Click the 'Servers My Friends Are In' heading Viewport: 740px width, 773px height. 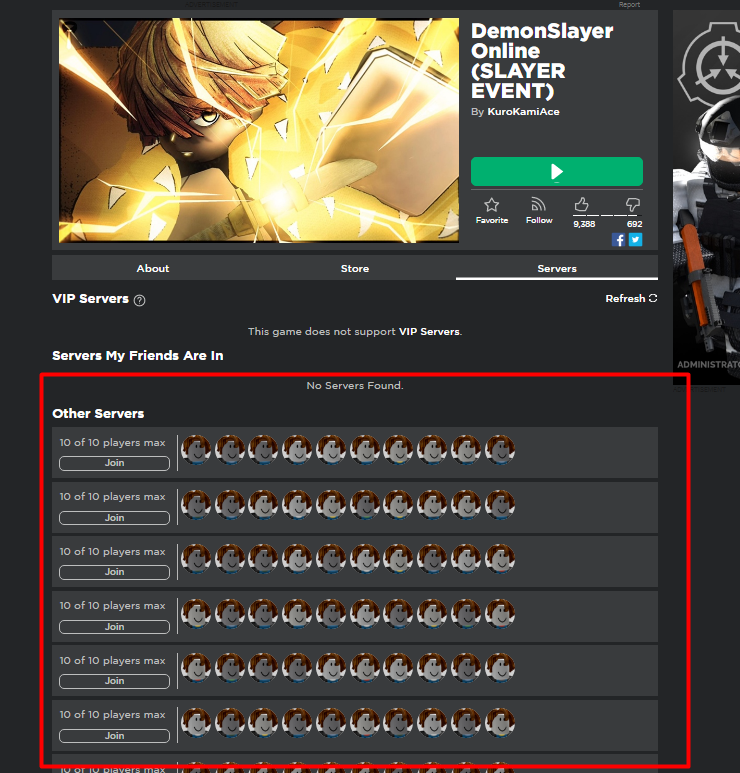click(x=138, y=355)
